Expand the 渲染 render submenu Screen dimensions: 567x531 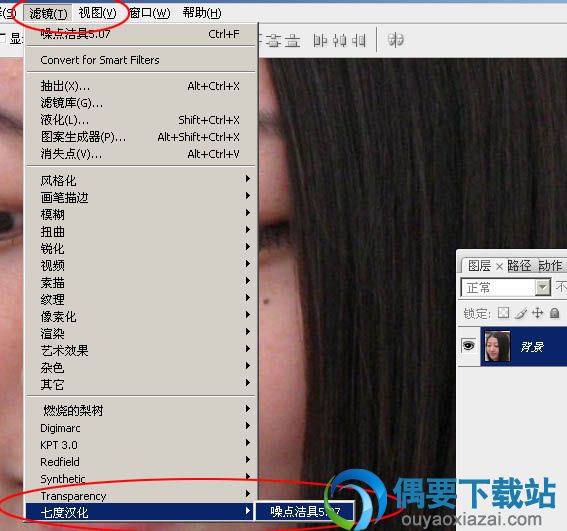[x=141, y=334]
